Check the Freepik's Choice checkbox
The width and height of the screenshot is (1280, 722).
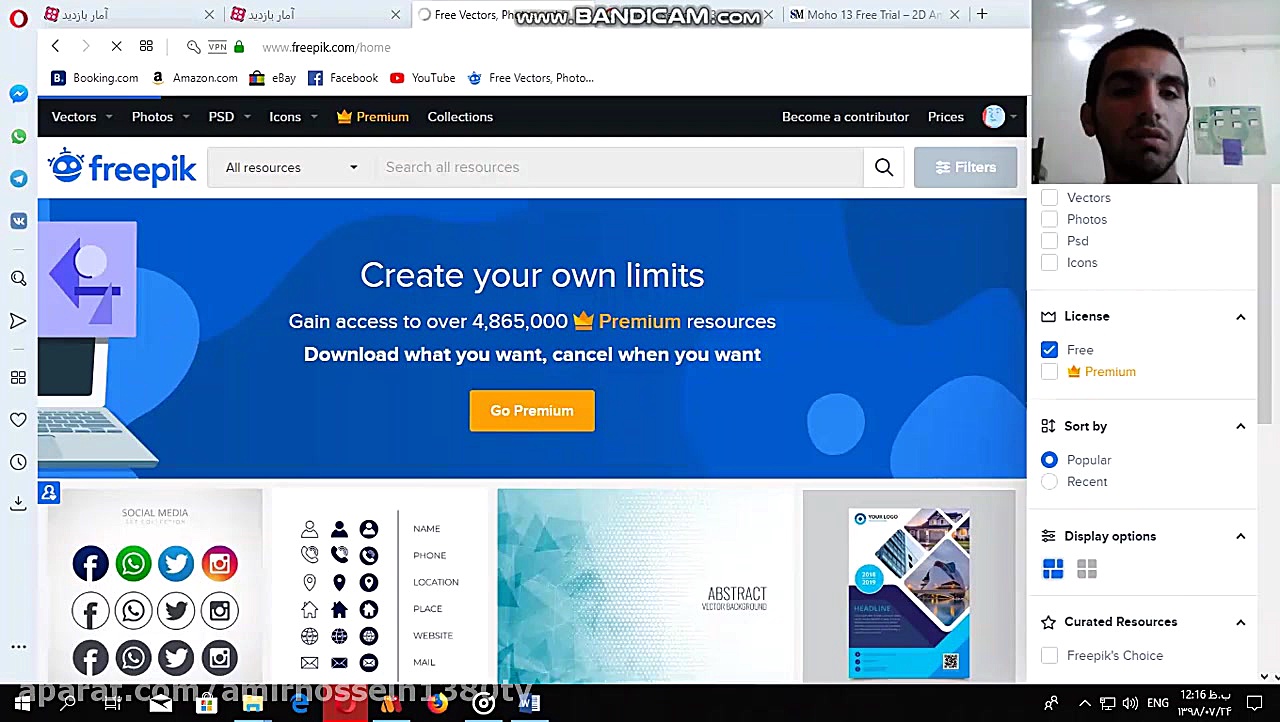pos(1049,656)
